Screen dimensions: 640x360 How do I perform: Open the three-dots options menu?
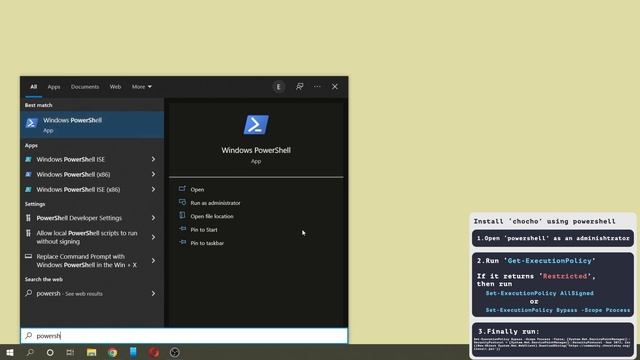click(x=317, y=87)
